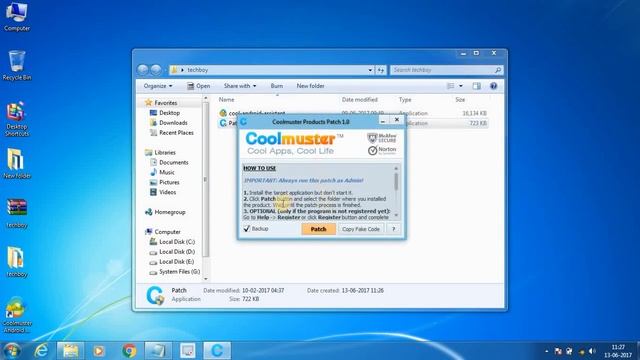This screenshot has width=640, height=360.
Task: Select techboy WinRAR archive desktop icon
Action: coord(17,213)
